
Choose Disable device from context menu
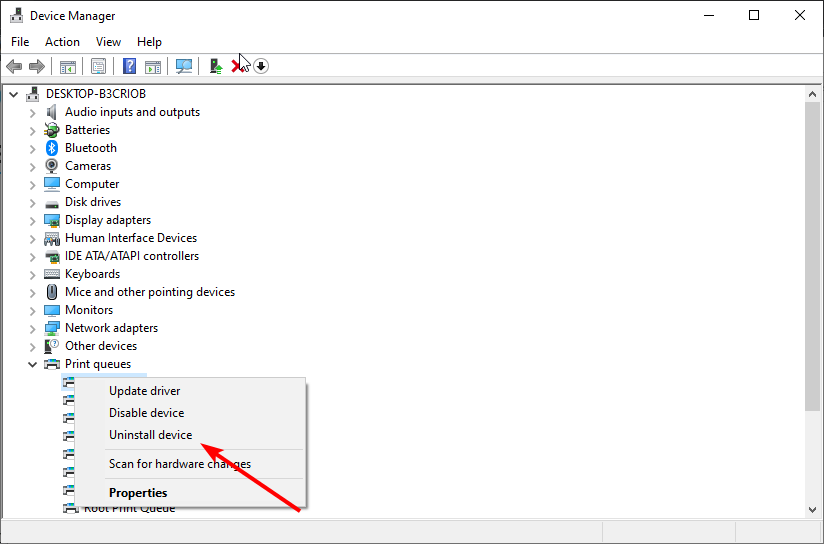tap(190, 413)
